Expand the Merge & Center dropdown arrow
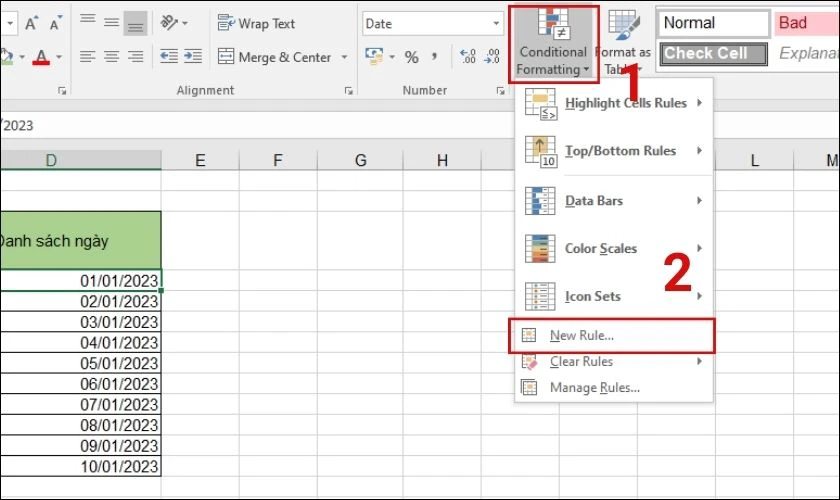The height and width of the screenshot is (500, 840). coord(344,57)
